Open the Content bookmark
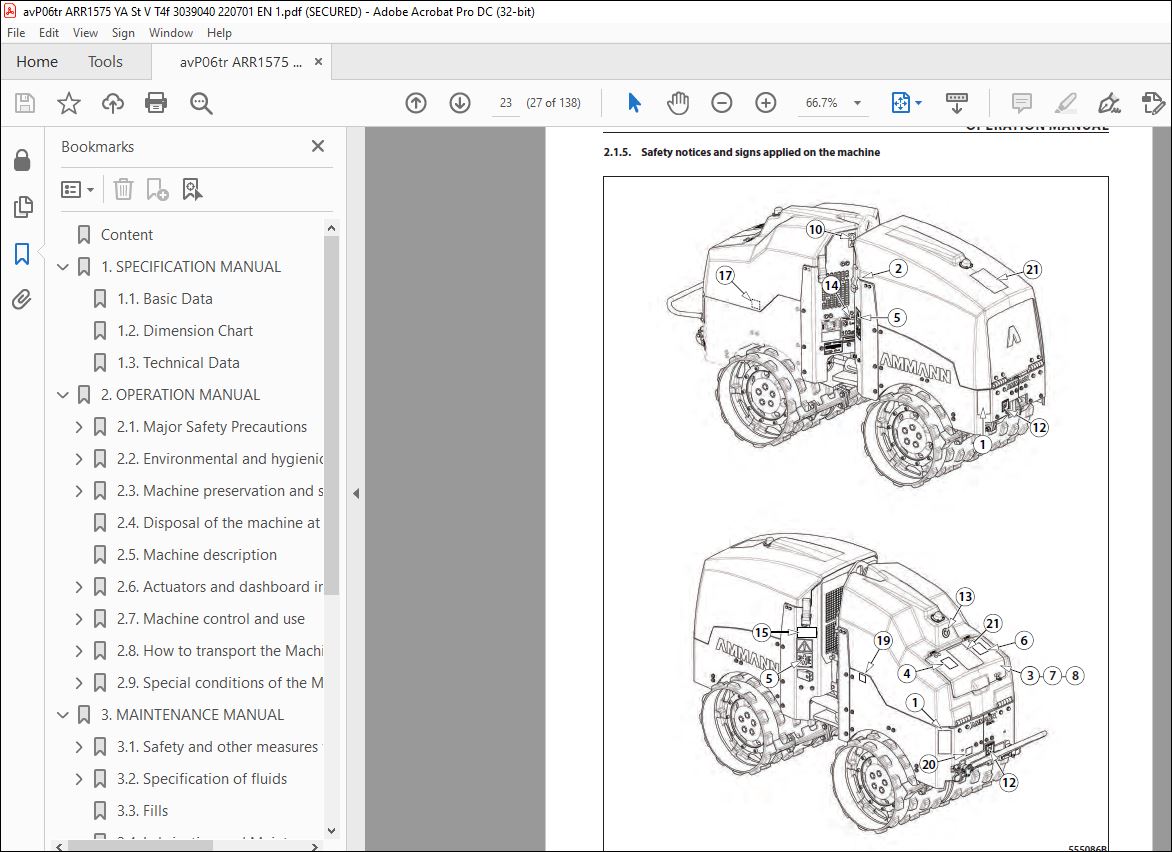Screen dimensions: 1172x852 click(127, 235)
